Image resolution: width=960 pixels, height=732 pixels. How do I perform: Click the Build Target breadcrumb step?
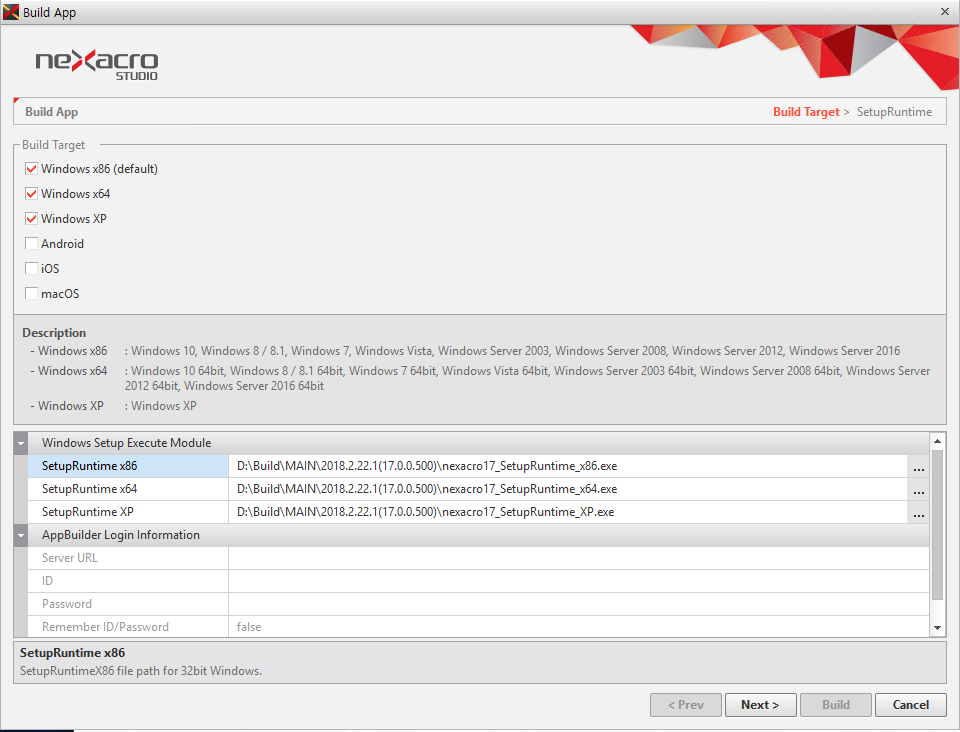coord(806,112)
